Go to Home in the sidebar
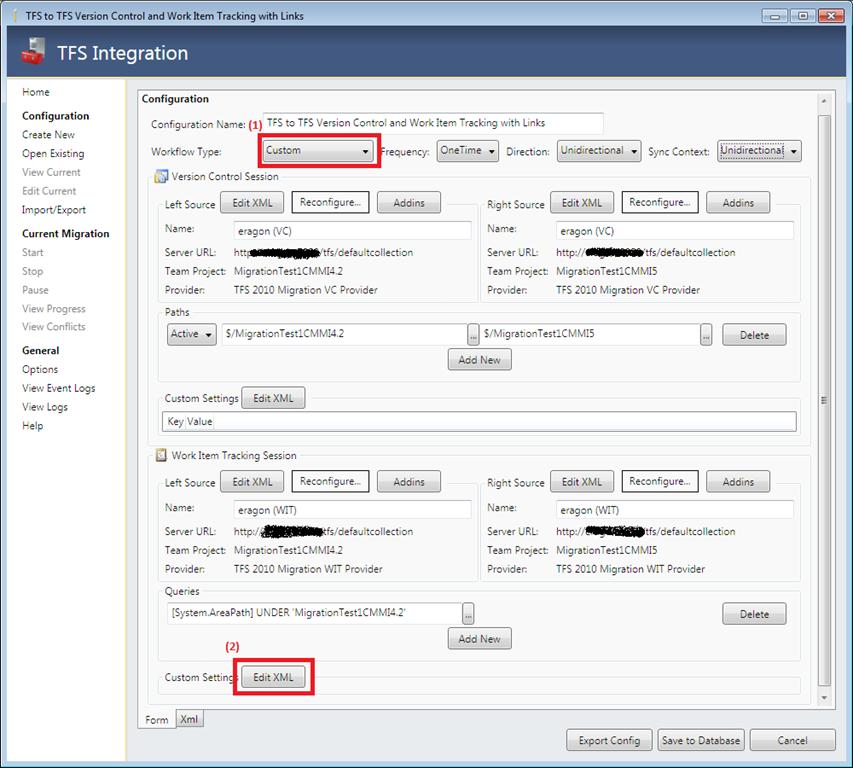This screenshot has height=768, width=853. [36, 92]
